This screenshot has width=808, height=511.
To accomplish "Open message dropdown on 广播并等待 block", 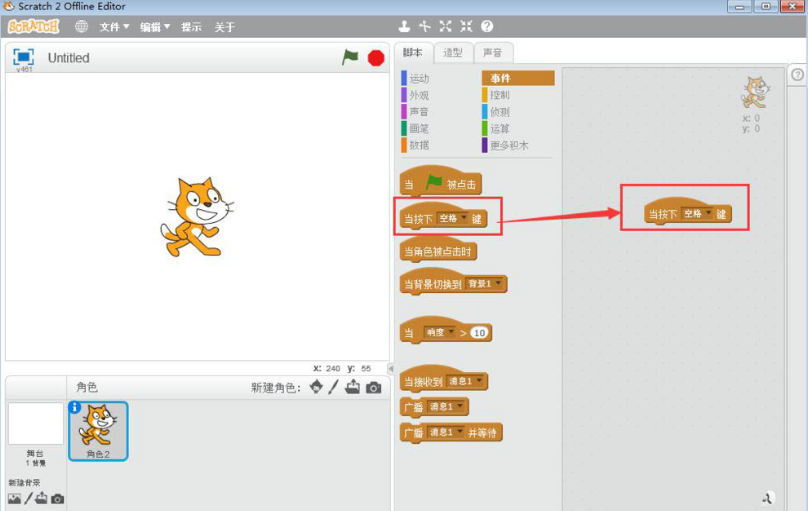I will click(446, 432).
